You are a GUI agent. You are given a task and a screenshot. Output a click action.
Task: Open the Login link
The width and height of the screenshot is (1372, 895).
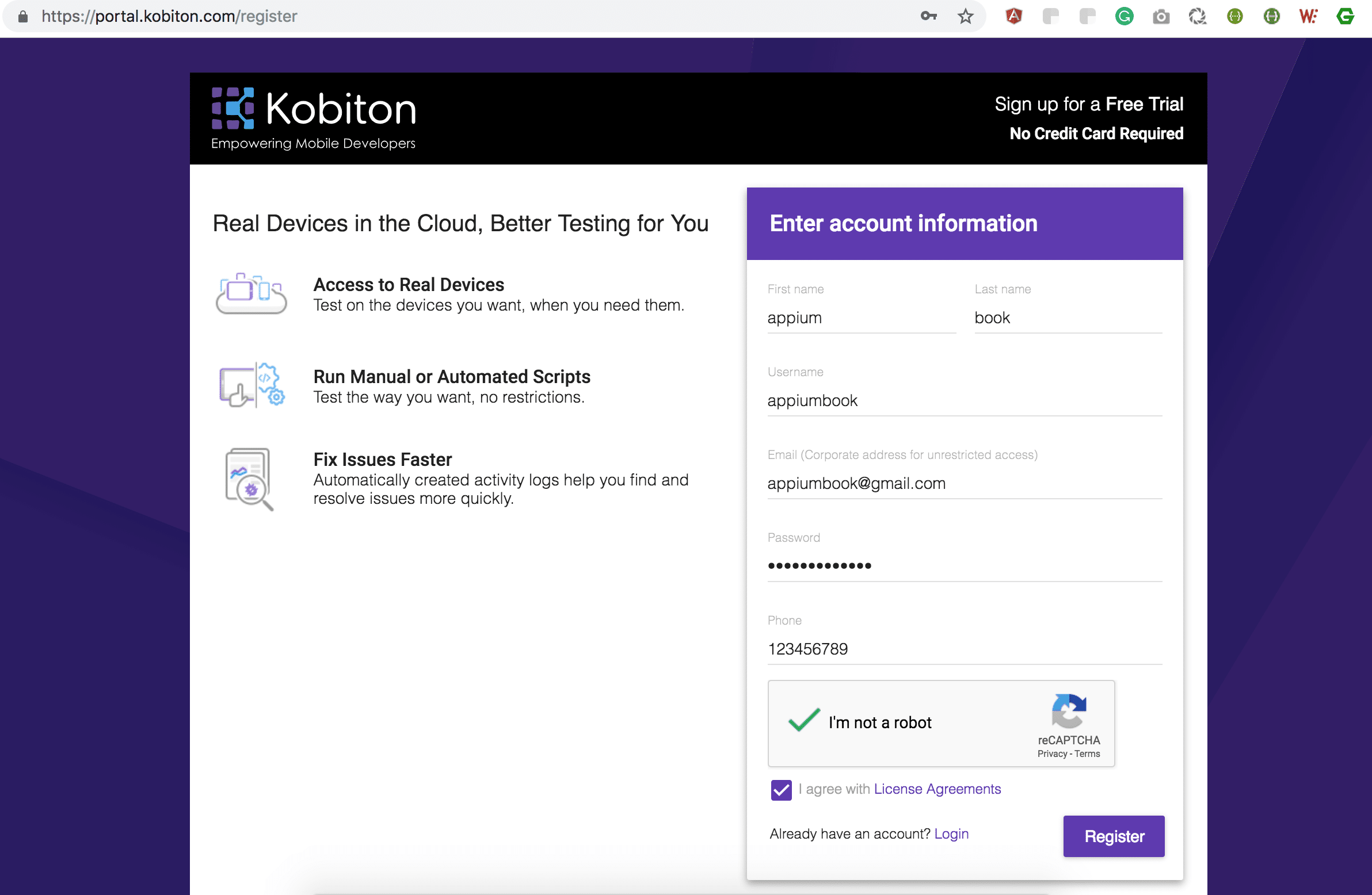pos(951,834)
